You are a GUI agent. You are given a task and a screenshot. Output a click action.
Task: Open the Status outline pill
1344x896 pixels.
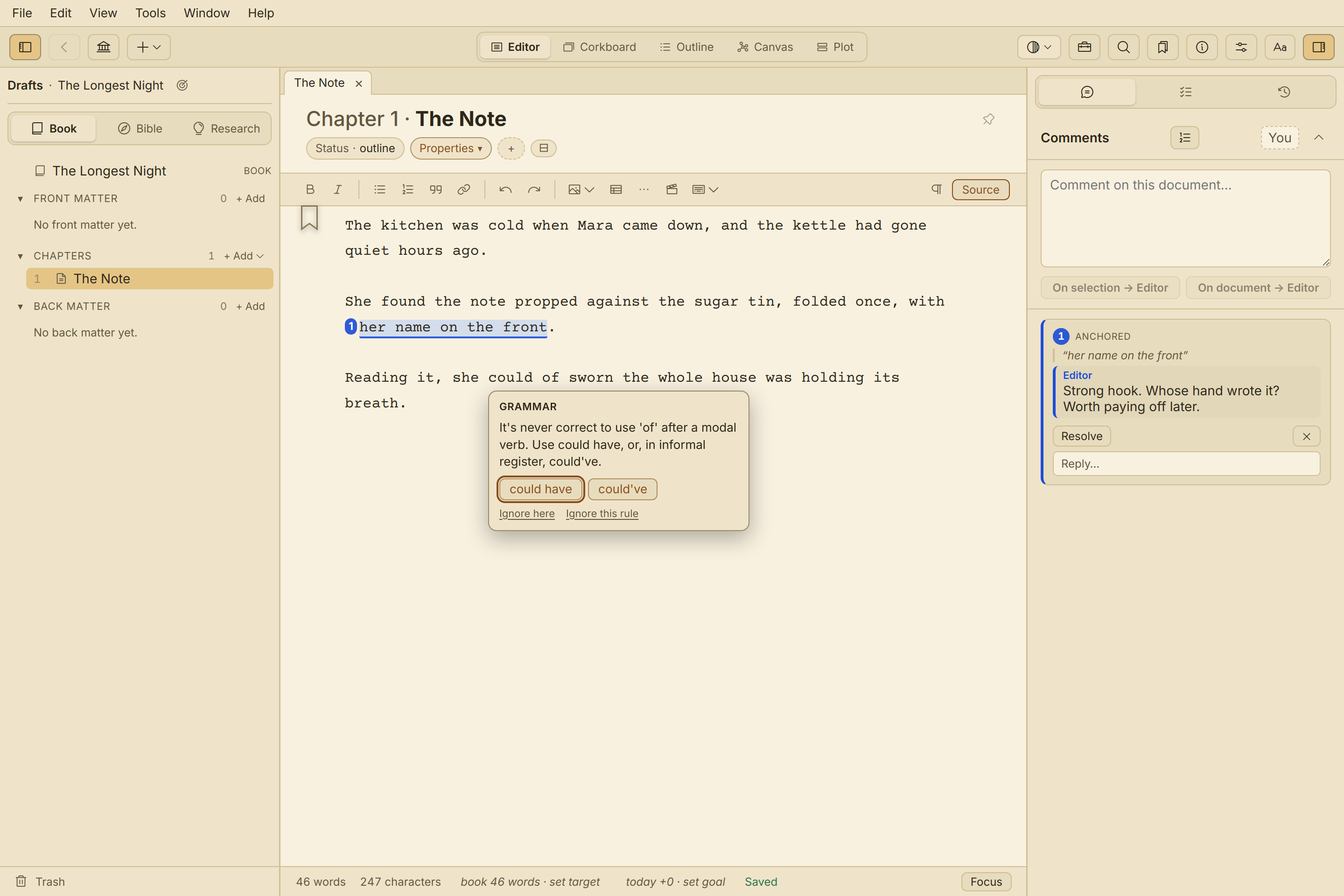(355, 148)
